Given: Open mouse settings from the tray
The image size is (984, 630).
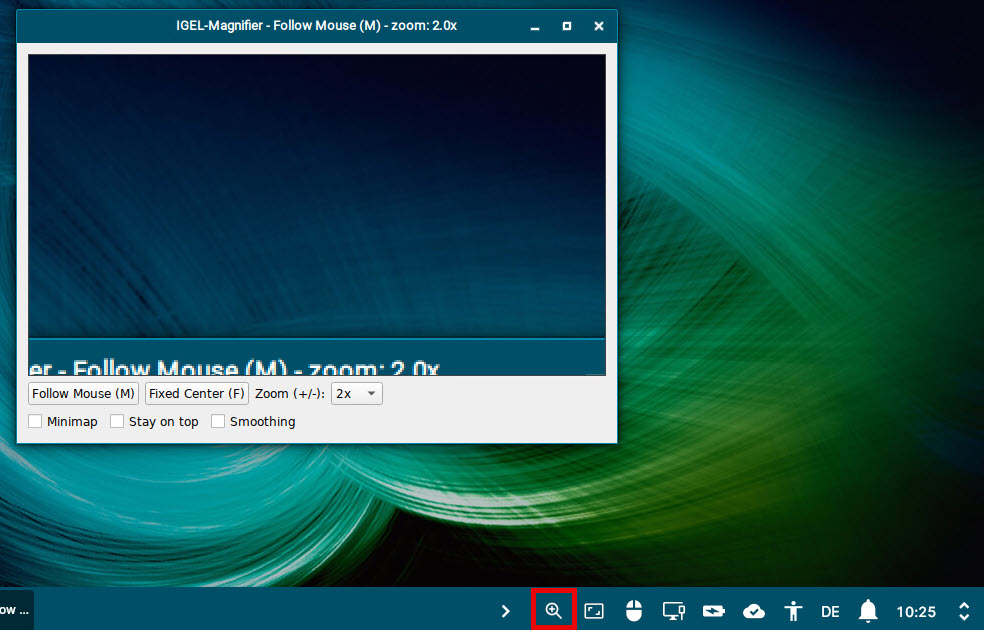Looking at the screenshot, I should pos(633,611).
